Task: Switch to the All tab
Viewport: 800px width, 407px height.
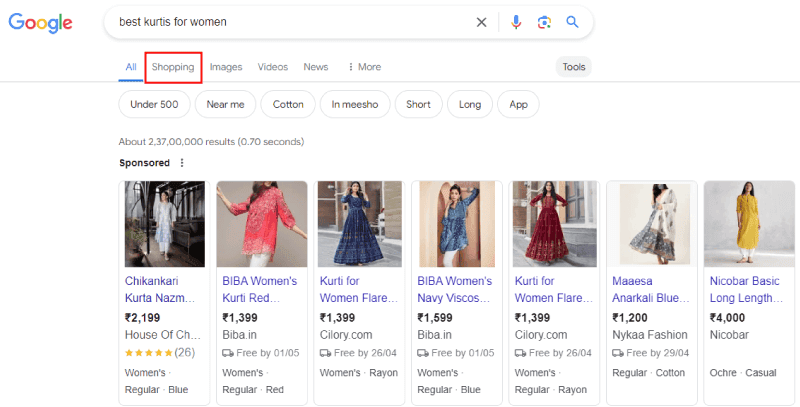Action: tap(131, 67)
